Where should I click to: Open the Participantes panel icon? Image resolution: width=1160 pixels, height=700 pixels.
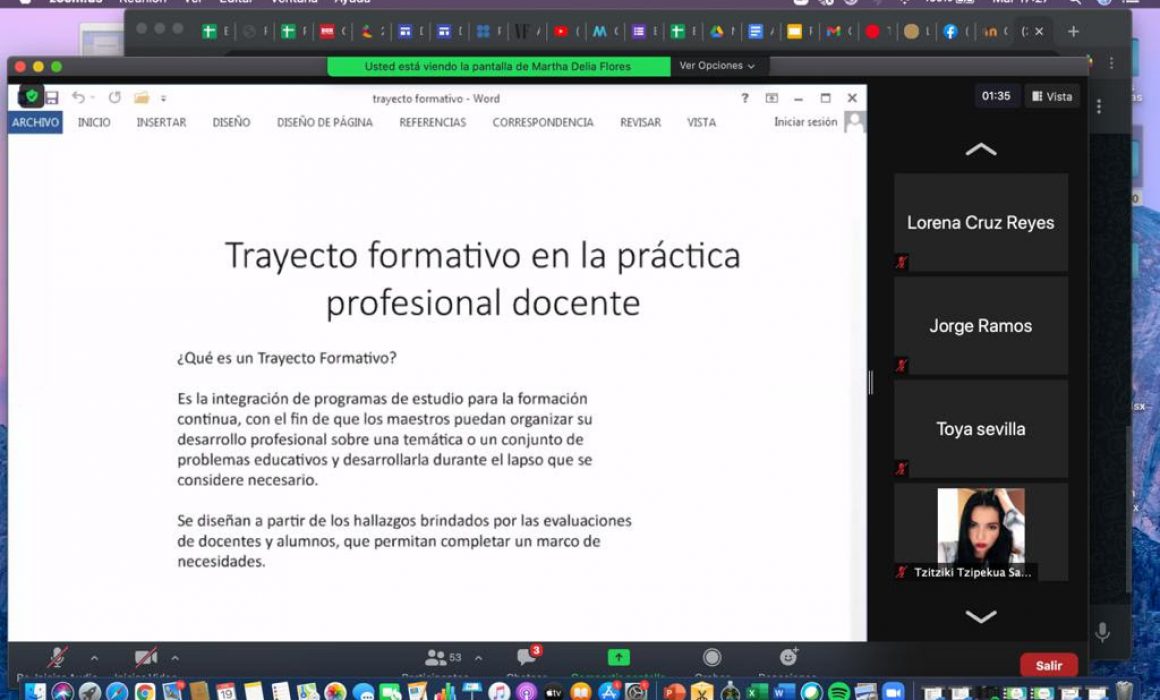point(436,657)
